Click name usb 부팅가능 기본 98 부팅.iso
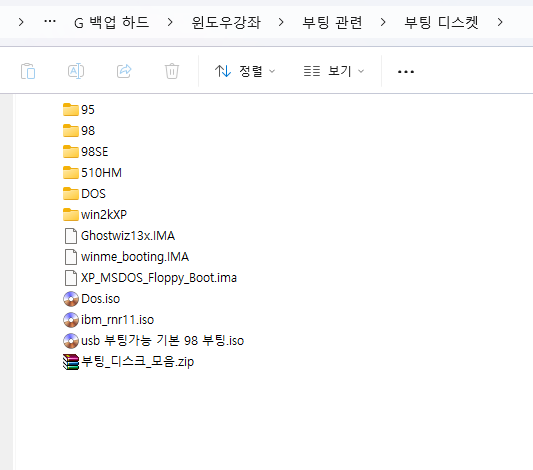This screenshot has height=470, width=533. [162, 341]
